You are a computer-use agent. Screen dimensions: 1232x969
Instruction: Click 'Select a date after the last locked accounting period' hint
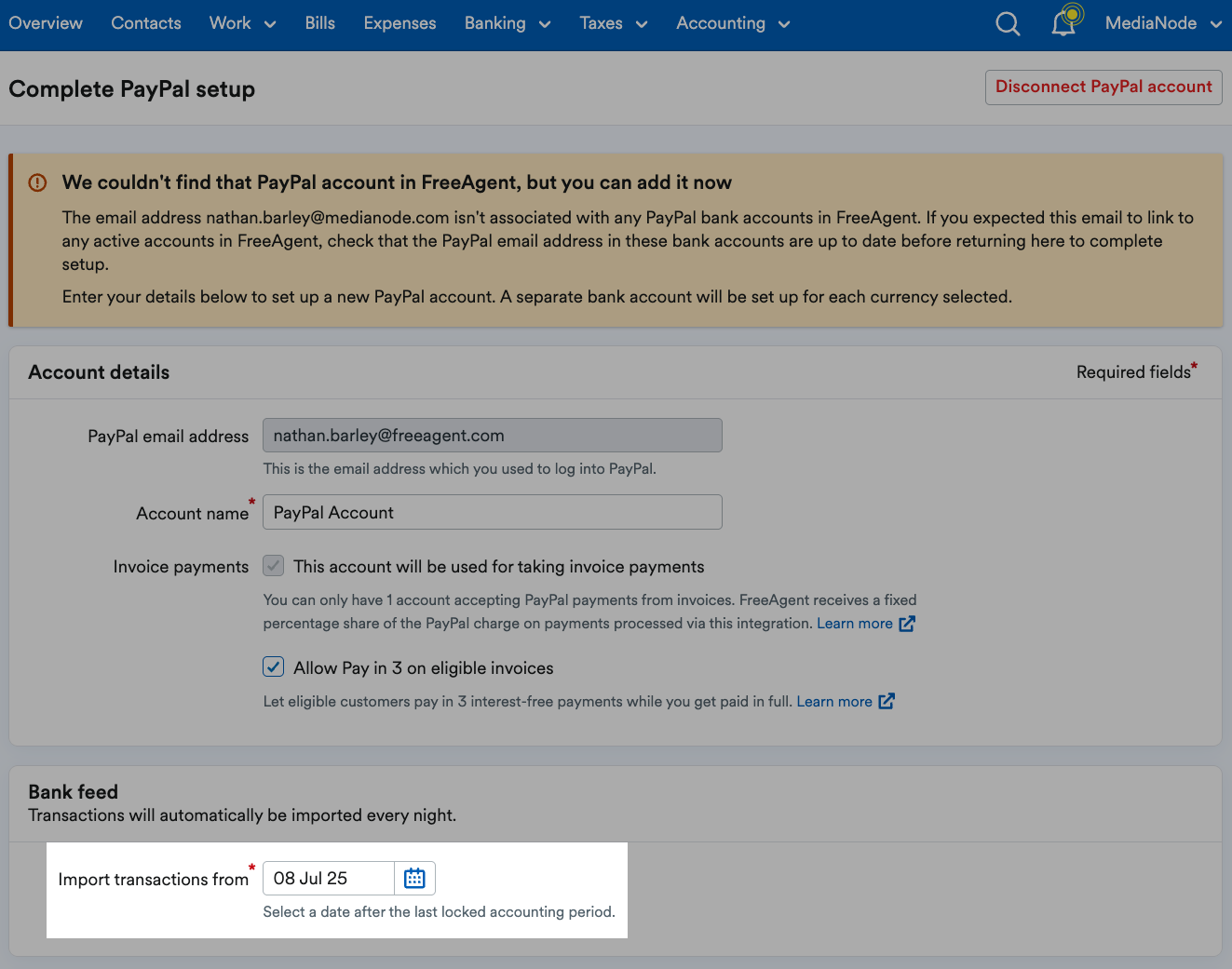(x=439, y=911)
